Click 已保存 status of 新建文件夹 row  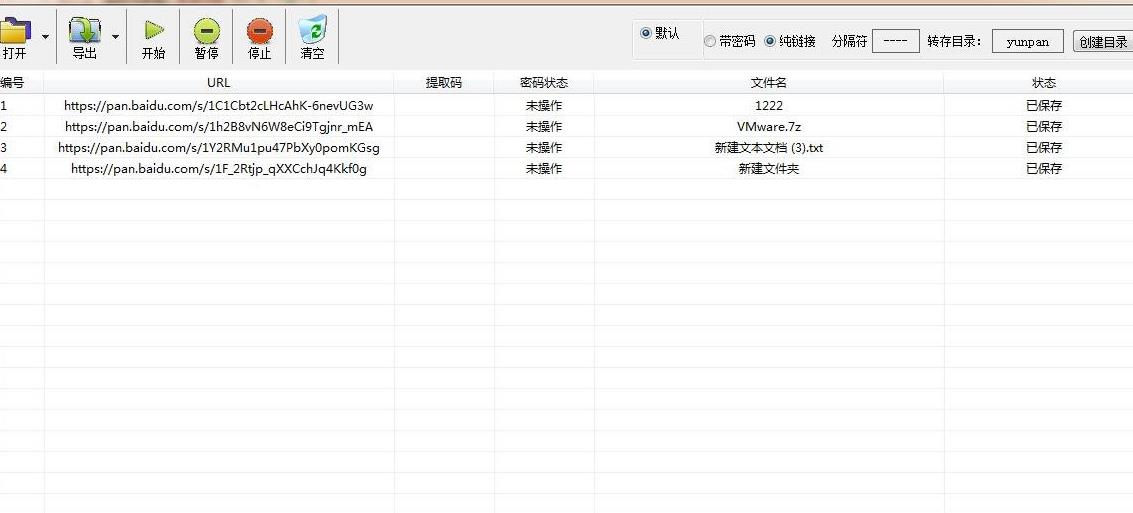(x=1044, y=168)
